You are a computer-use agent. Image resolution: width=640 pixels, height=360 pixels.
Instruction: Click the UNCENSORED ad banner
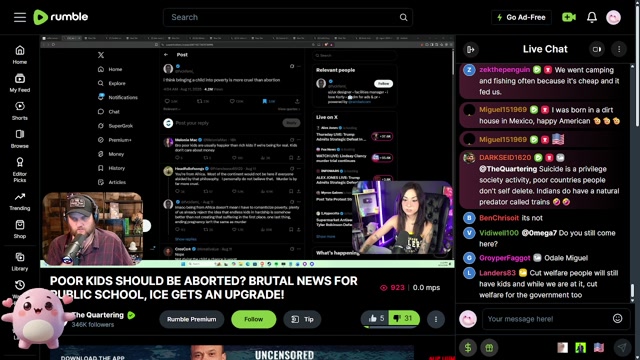pyautogui.click(x=232, y=353)
